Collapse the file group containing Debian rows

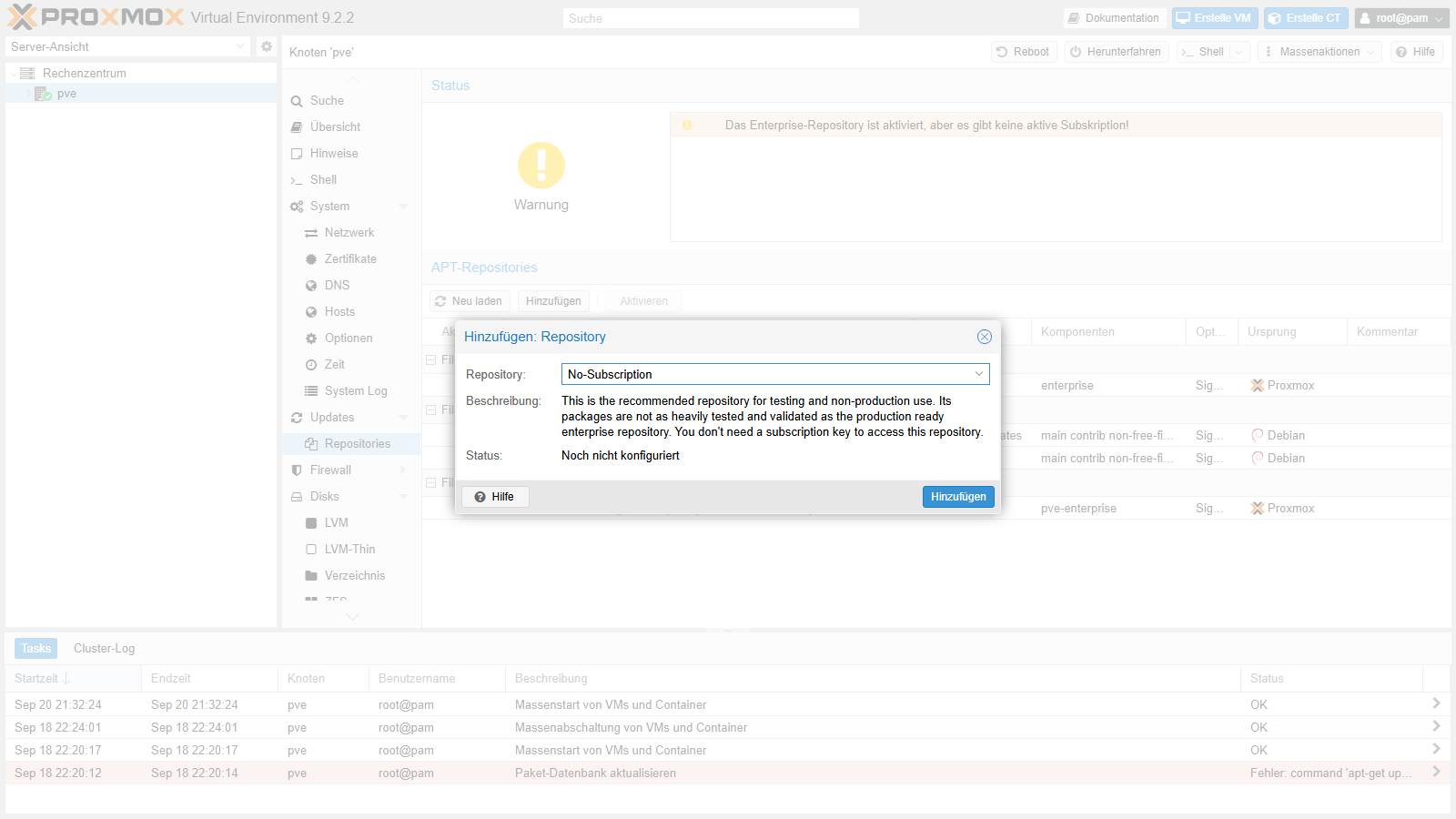(x=431, y=410)
